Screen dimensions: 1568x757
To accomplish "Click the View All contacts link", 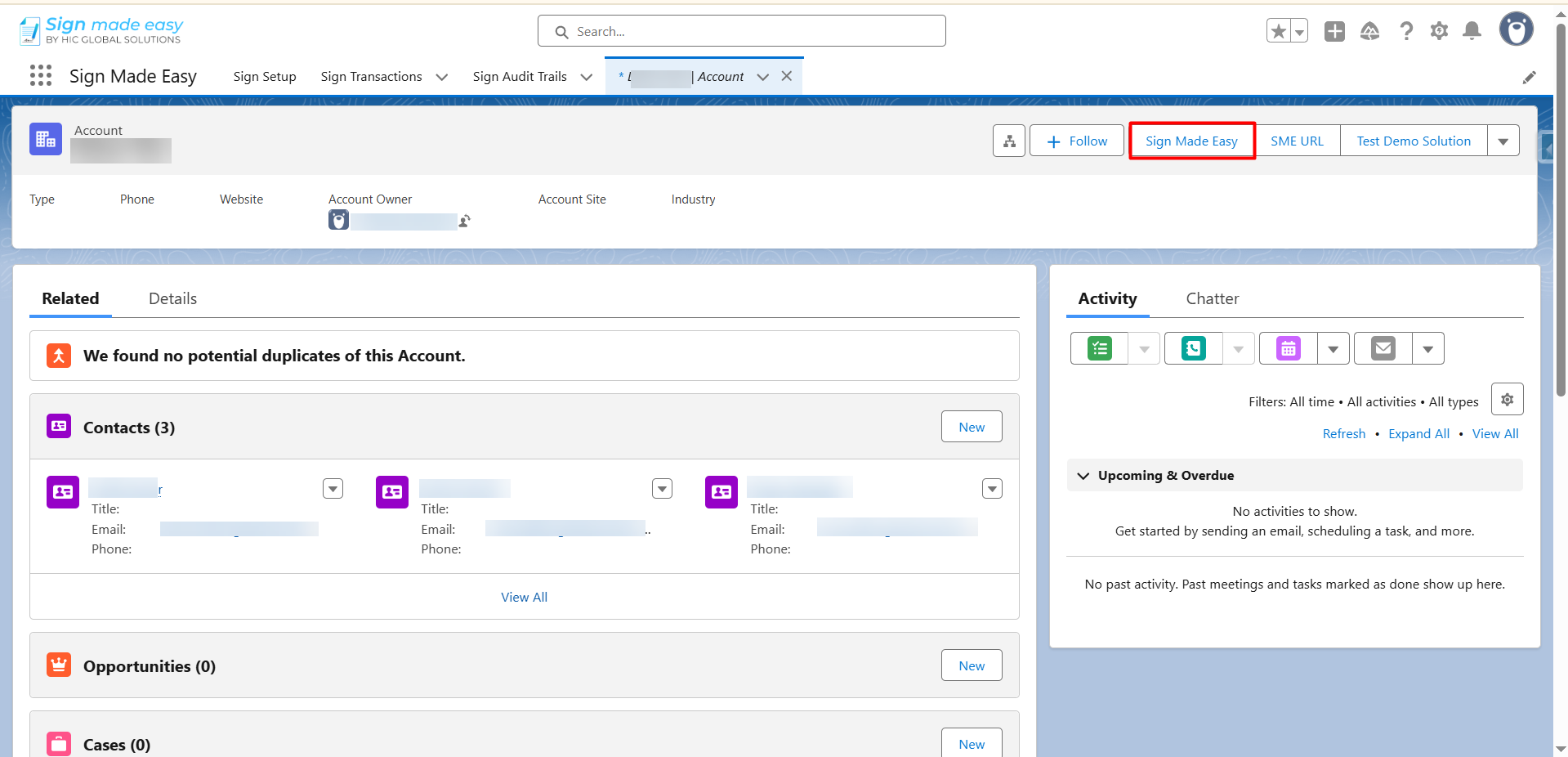I will click(x=524, y=598).
